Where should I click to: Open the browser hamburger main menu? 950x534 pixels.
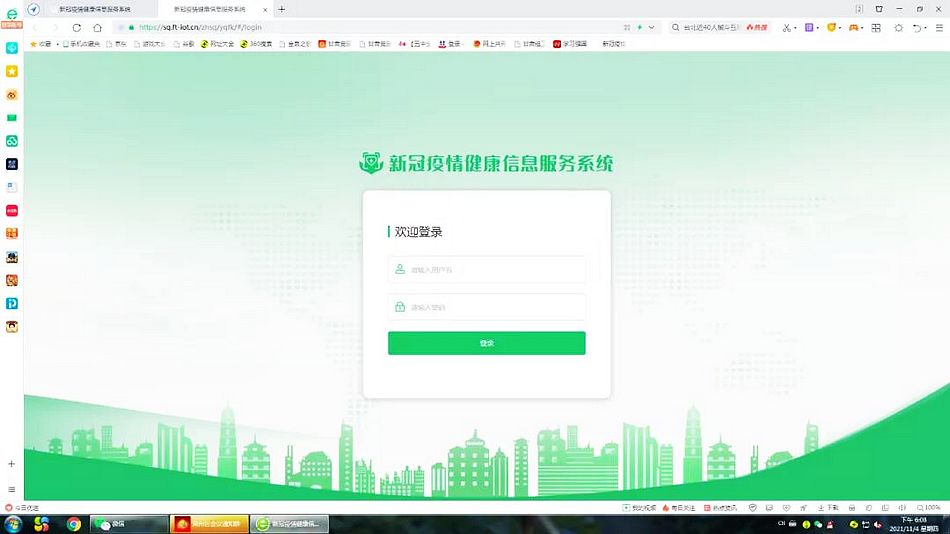point(941,27)
